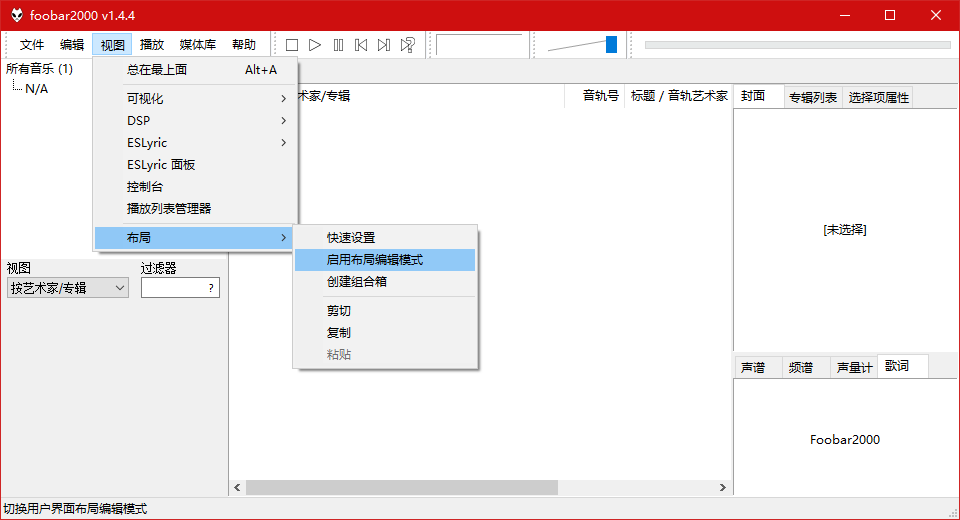Image resolution: width=960 pixels, height=520 pixels.
Task: Adjust the volume slider handle
Action: click(x=611, y=45)
